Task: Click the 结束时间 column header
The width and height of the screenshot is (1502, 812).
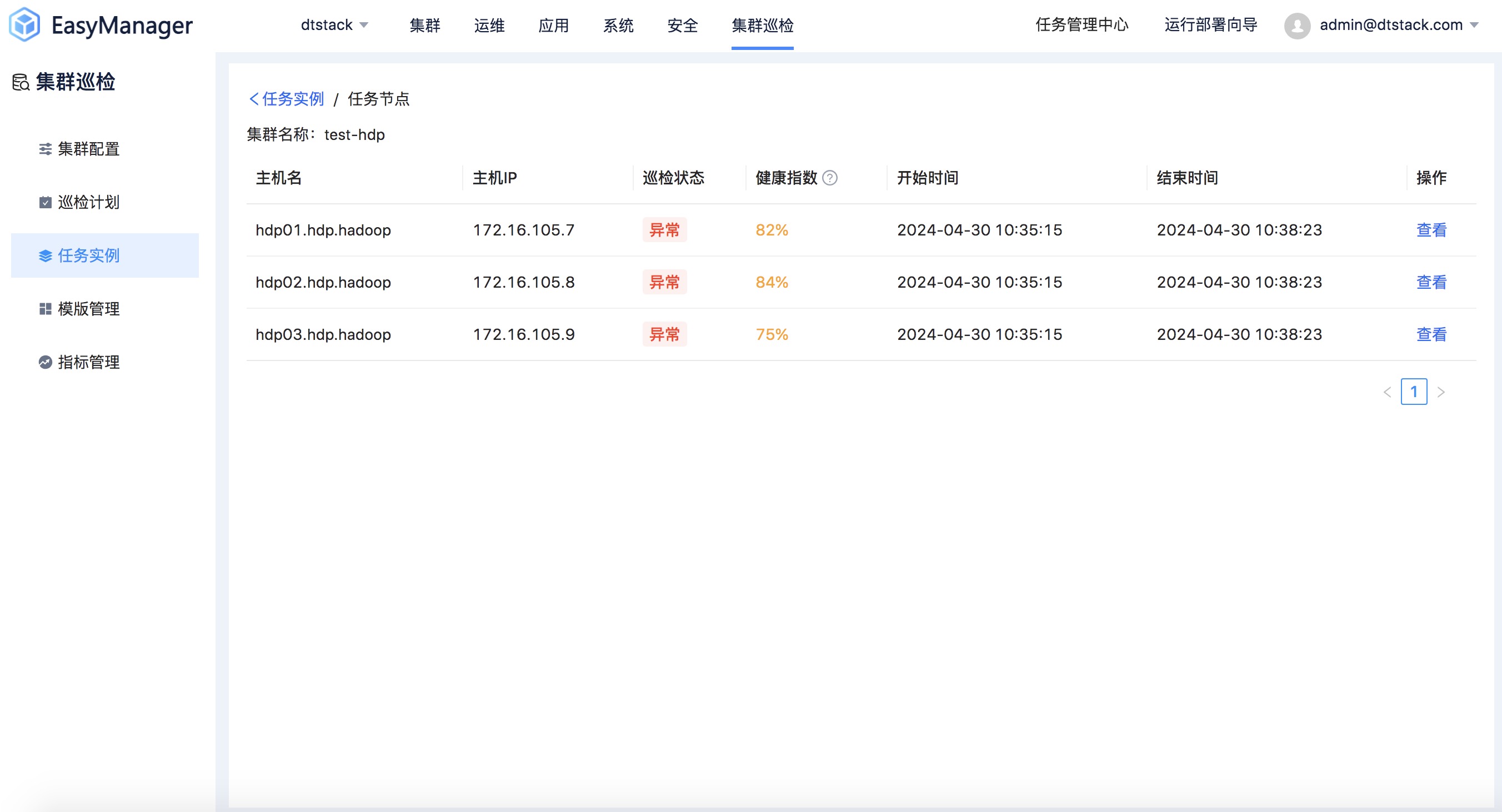Action: pyautogui.click(x=1188, y=178)
